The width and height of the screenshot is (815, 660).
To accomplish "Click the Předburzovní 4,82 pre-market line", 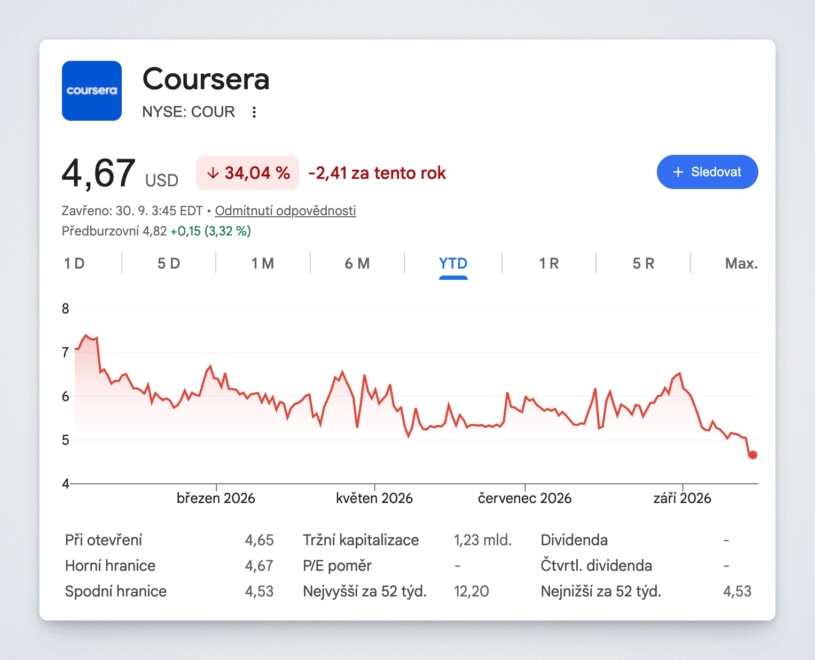I will pos(156,231).
